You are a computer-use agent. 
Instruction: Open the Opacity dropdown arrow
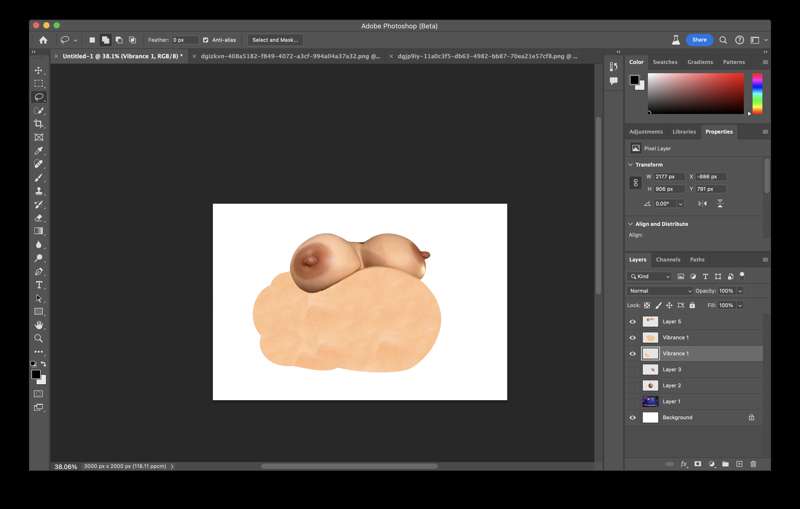pos(740,291)
